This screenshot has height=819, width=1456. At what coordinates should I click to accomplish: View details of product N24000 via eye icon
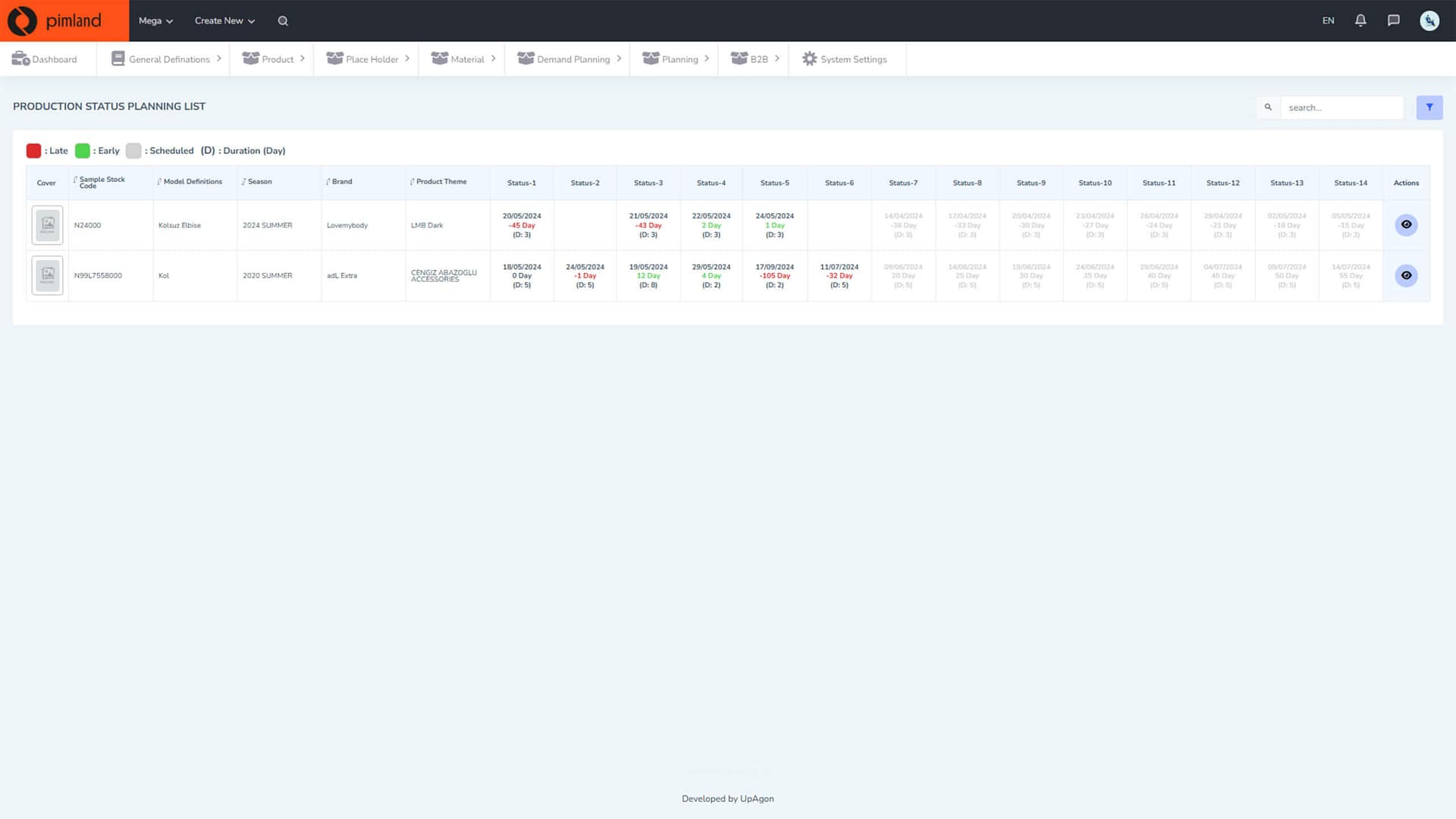click(1407, 224)
